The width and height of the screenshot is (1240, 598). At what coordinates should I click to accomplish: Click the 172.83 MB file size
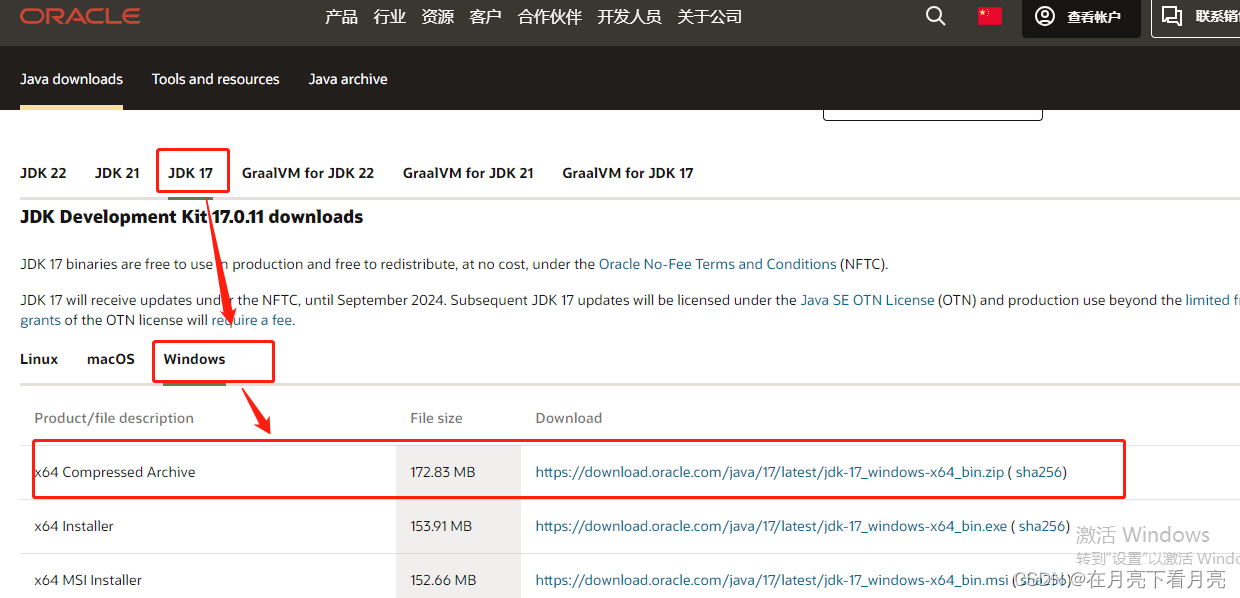[443, 472]
